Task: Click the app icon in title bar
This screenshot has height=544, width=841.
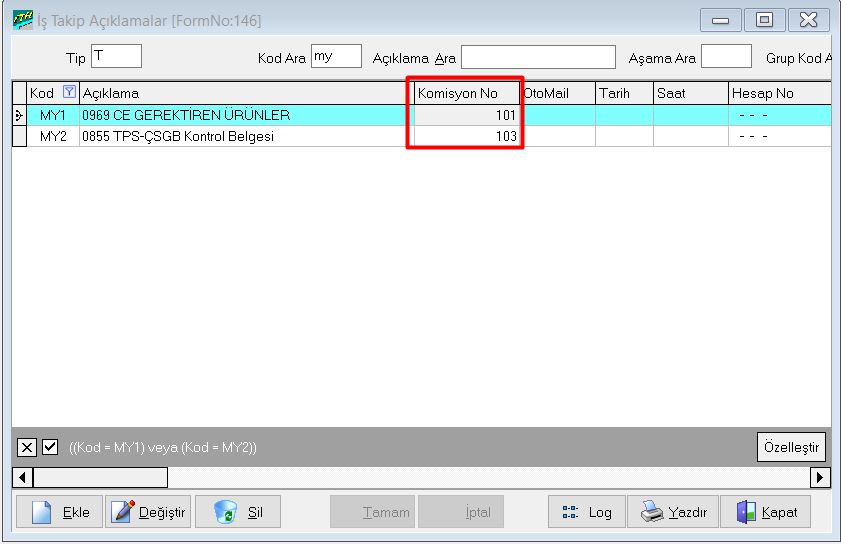Action: 22,20
